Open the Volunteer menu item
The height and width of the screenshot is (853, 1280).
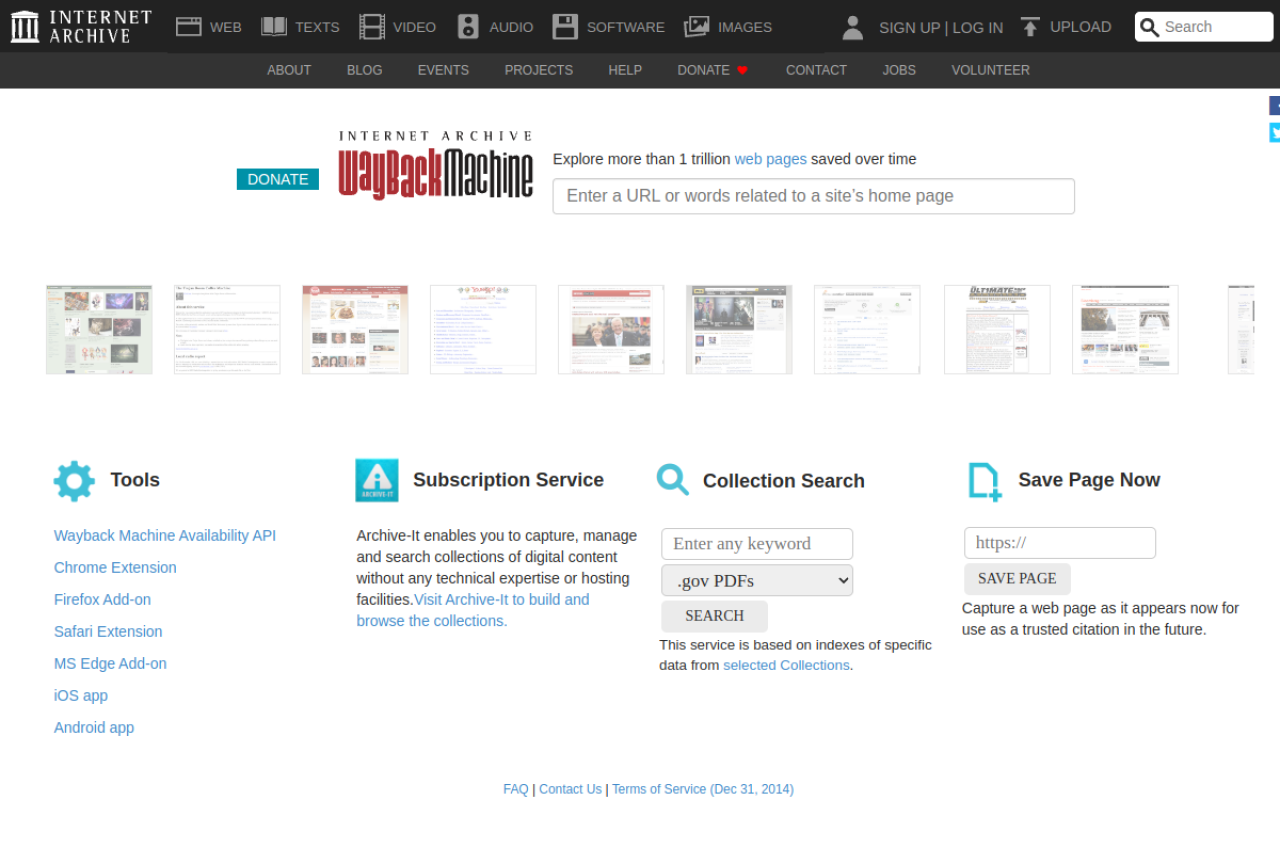pyautogui.click(x=990, y=70)
